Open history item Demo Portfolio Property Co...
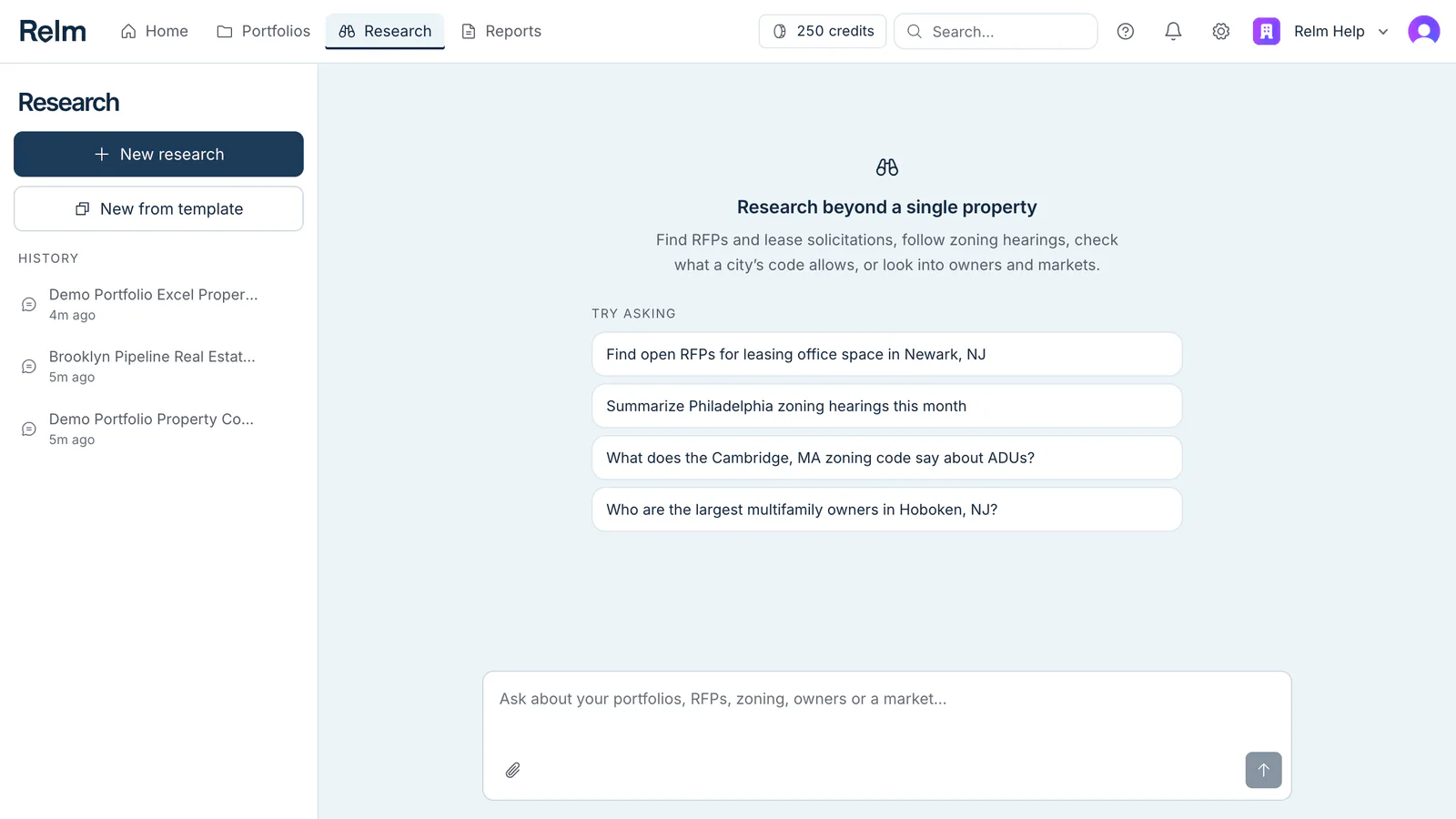This screenshot has height=819, width=1456. [x=158, y=430]
